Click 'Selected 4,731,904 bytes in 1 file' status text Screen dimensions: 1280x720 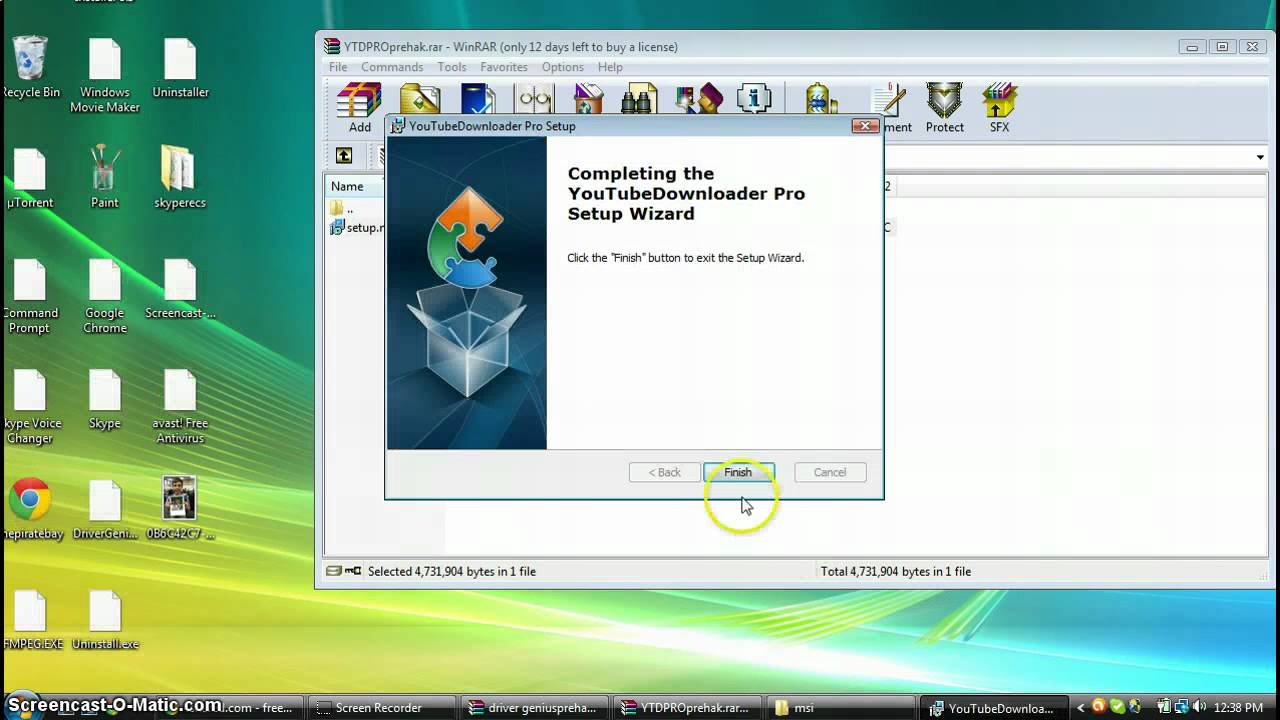coord(452,571)
